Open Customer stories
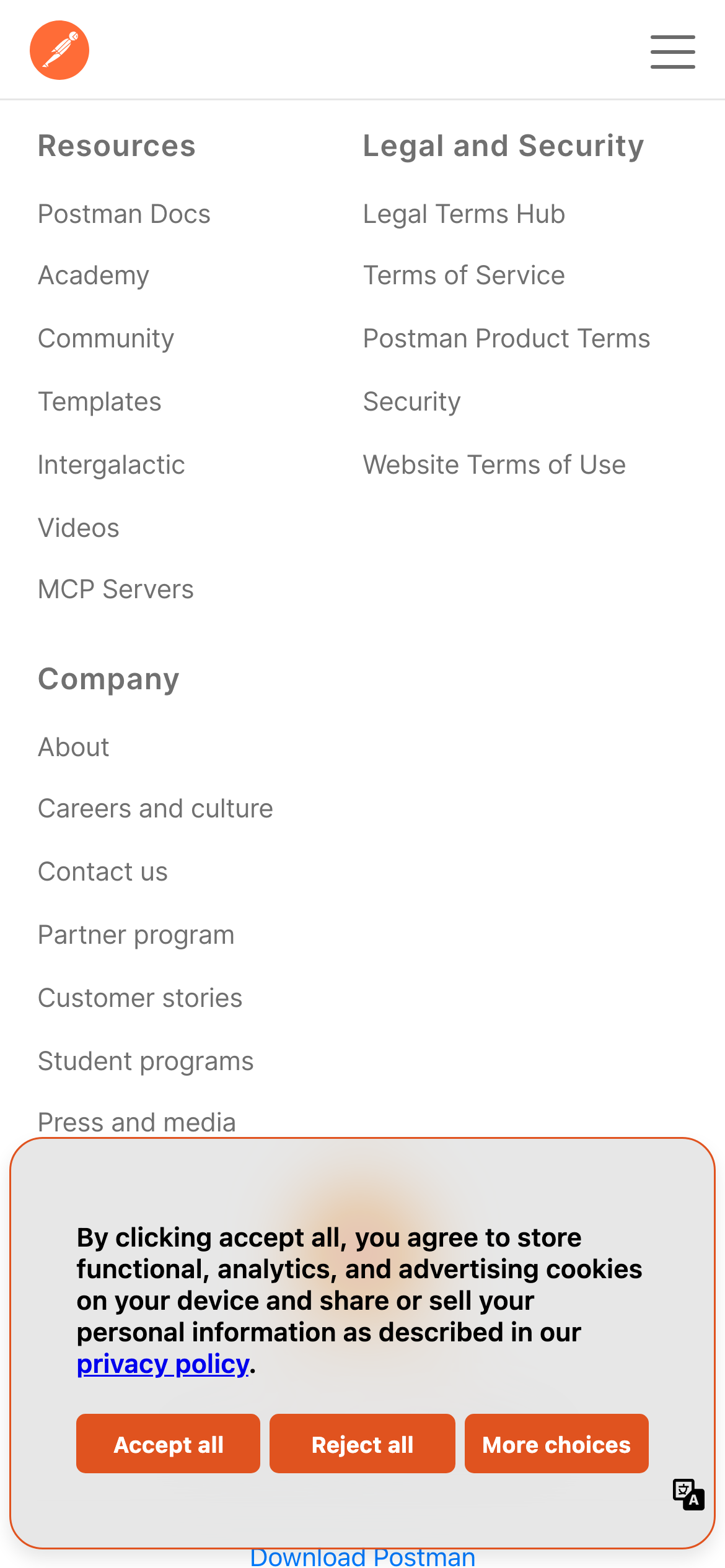Image resolution: width=725 pixels, height=1568 pixels. (140, 998)
